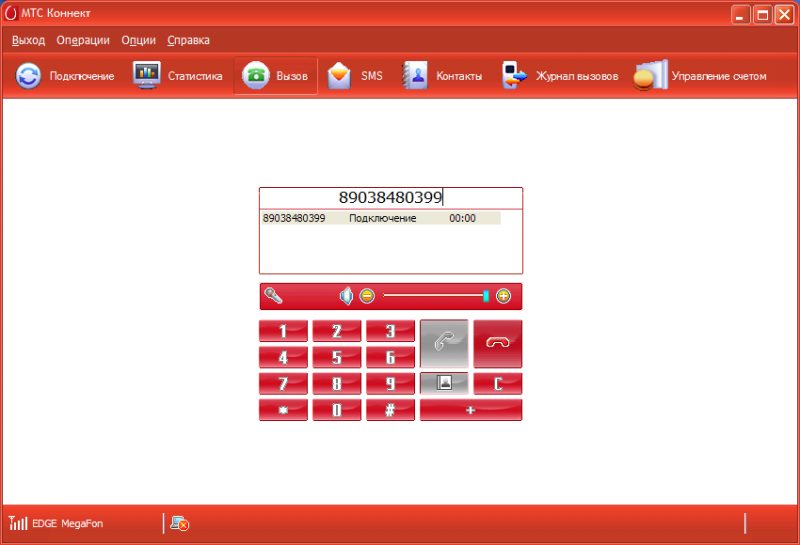
Task: Dial digit 0 on keypad
Action: click(x=337, y=410)
